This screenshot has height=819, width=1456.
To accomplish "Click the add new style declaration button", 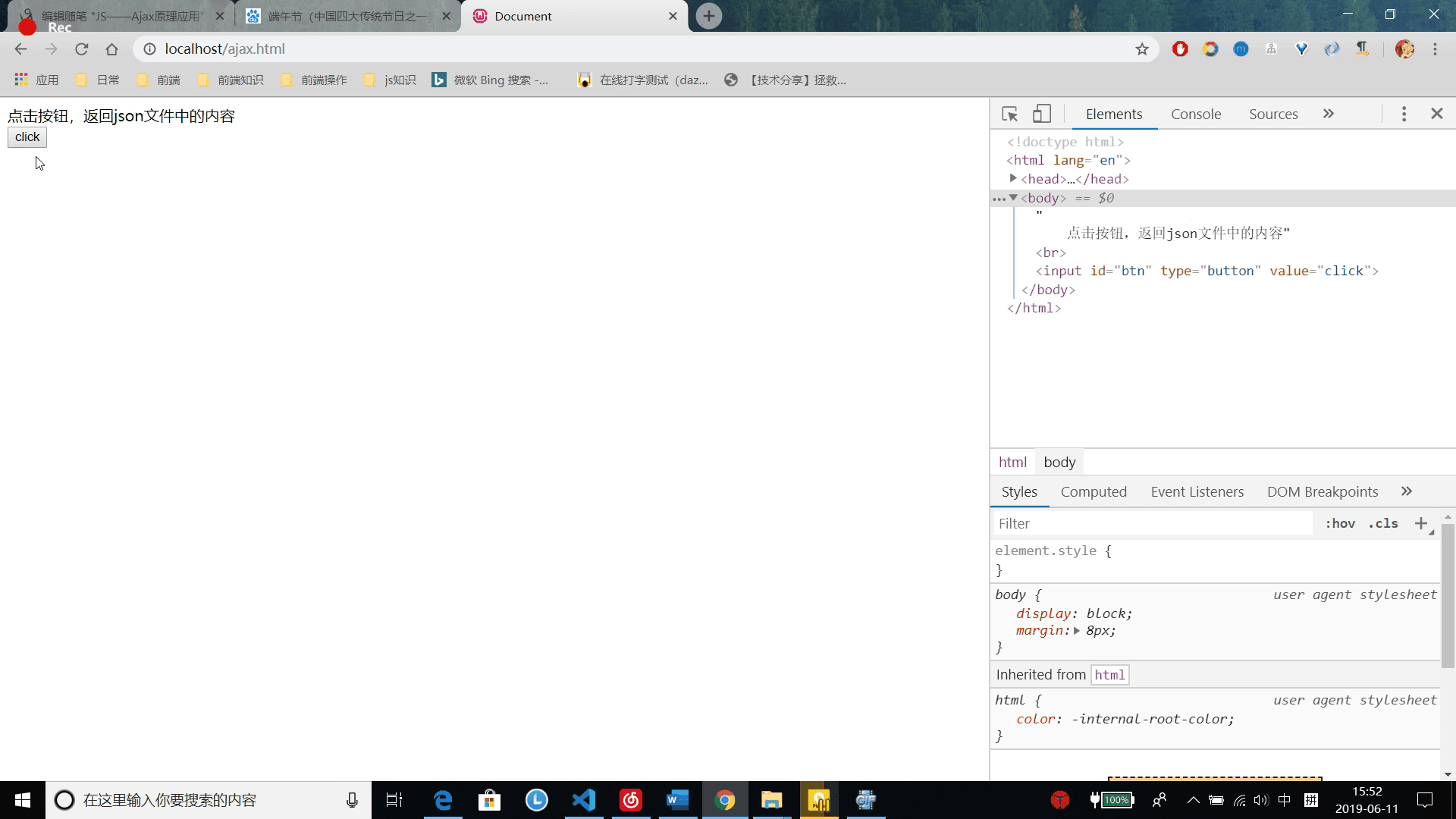I will pos(1420,523).
